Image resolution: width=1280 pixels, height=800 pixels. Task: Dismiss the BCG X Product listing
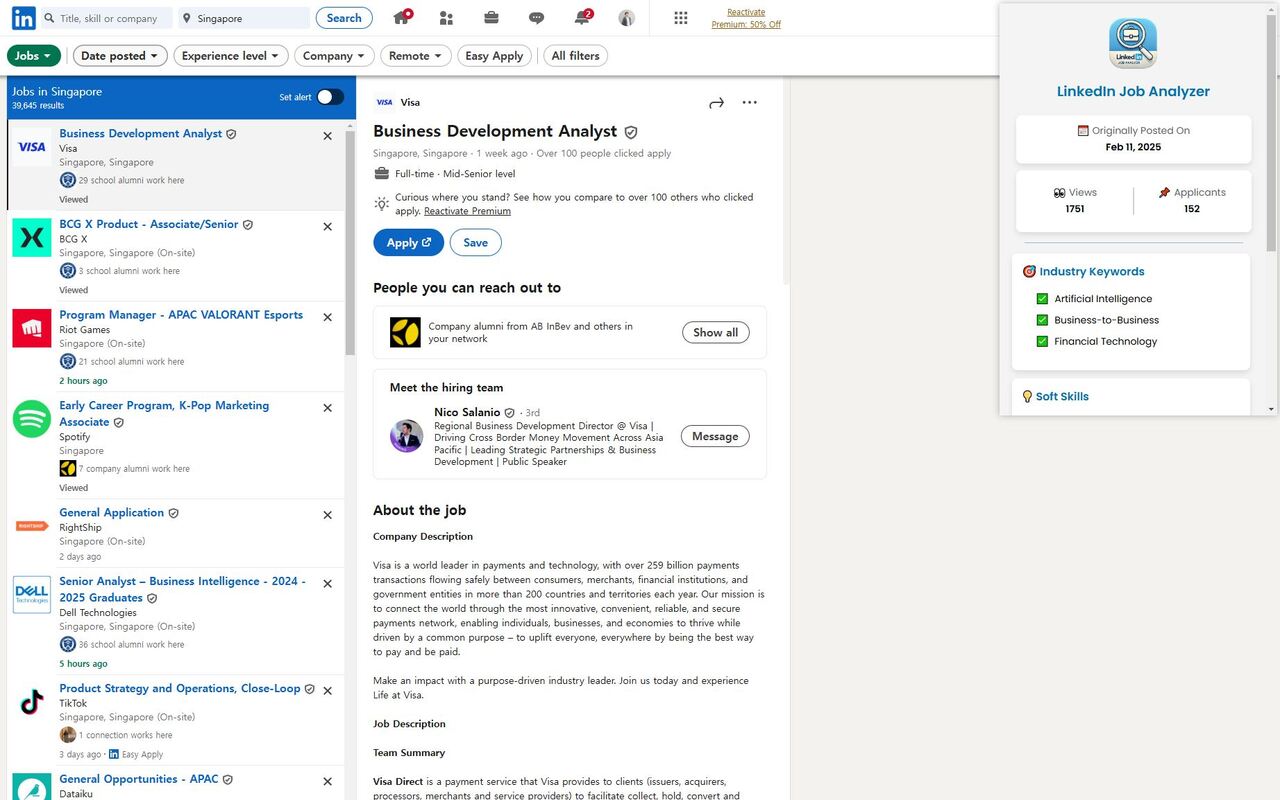pyautogui.click(x=327, y=227)
